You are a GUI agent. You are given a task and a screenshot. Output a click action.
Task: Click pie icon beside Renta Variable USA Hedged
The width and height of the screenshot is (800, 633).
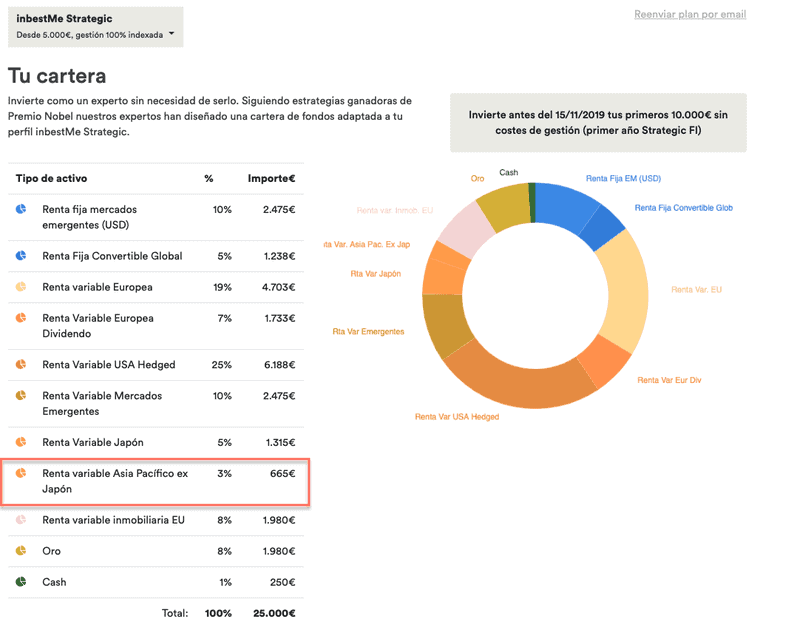point(21,364)
